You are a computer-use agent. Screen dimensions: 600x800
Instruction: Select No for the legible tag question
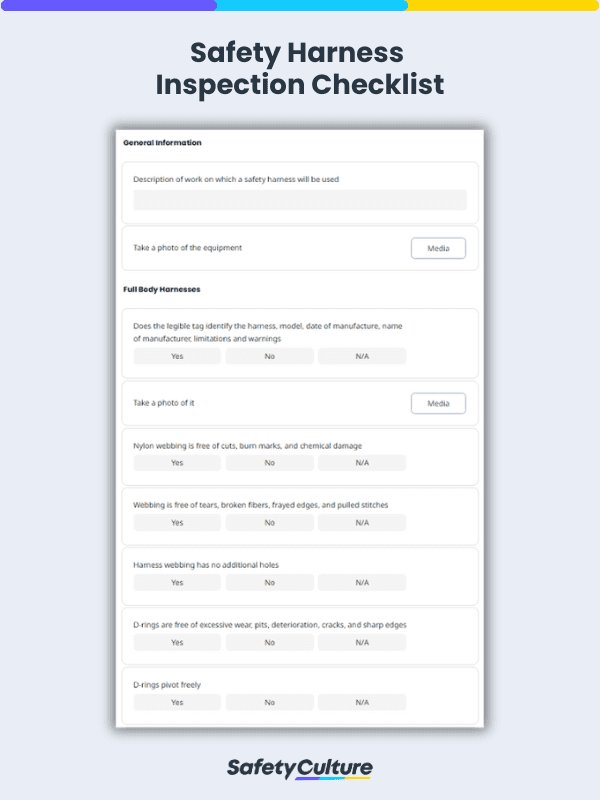click(x=269, y=356)
